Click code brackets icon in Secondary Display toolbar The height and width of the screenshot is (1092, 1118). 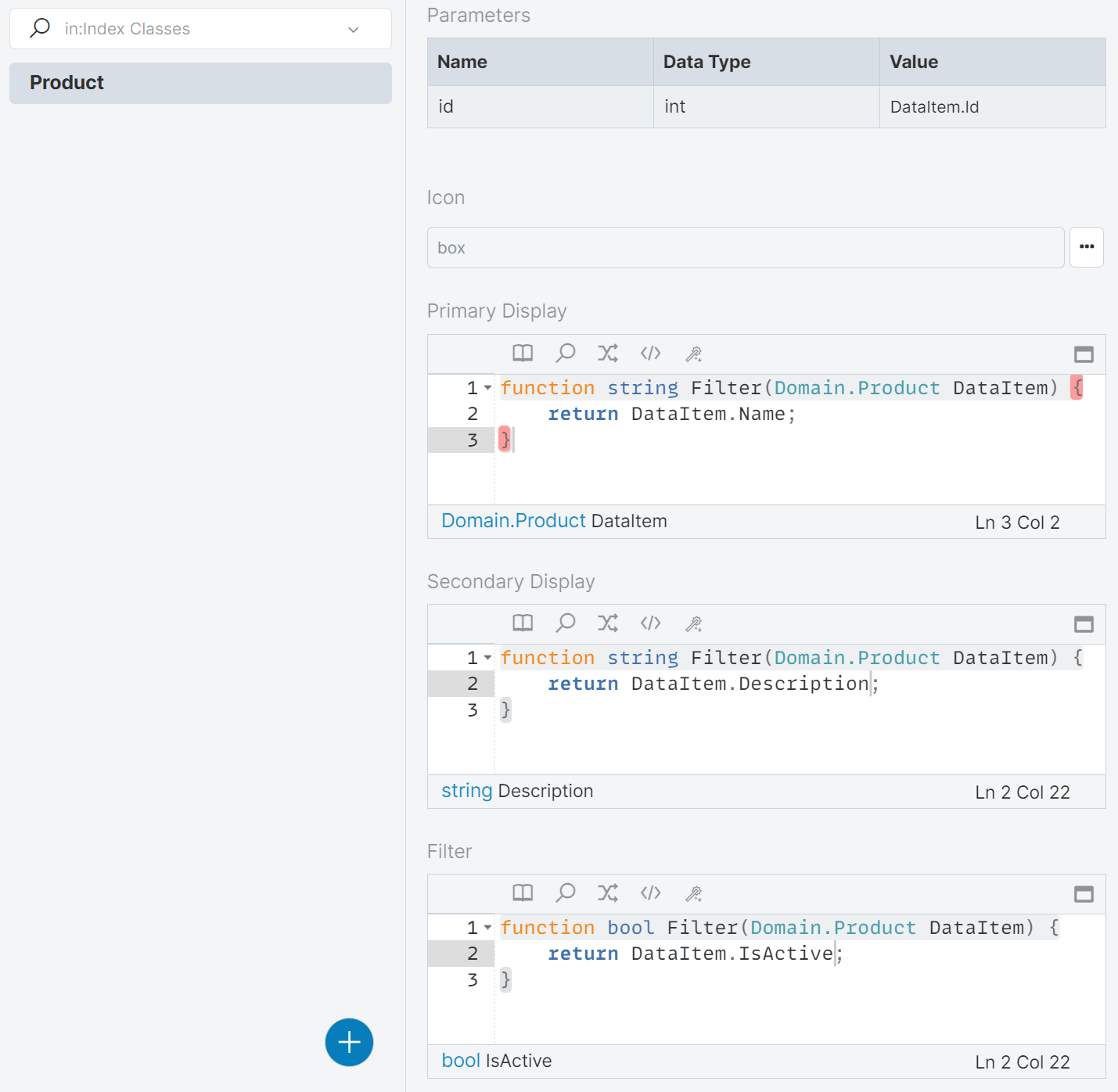[x=650, y=623]
